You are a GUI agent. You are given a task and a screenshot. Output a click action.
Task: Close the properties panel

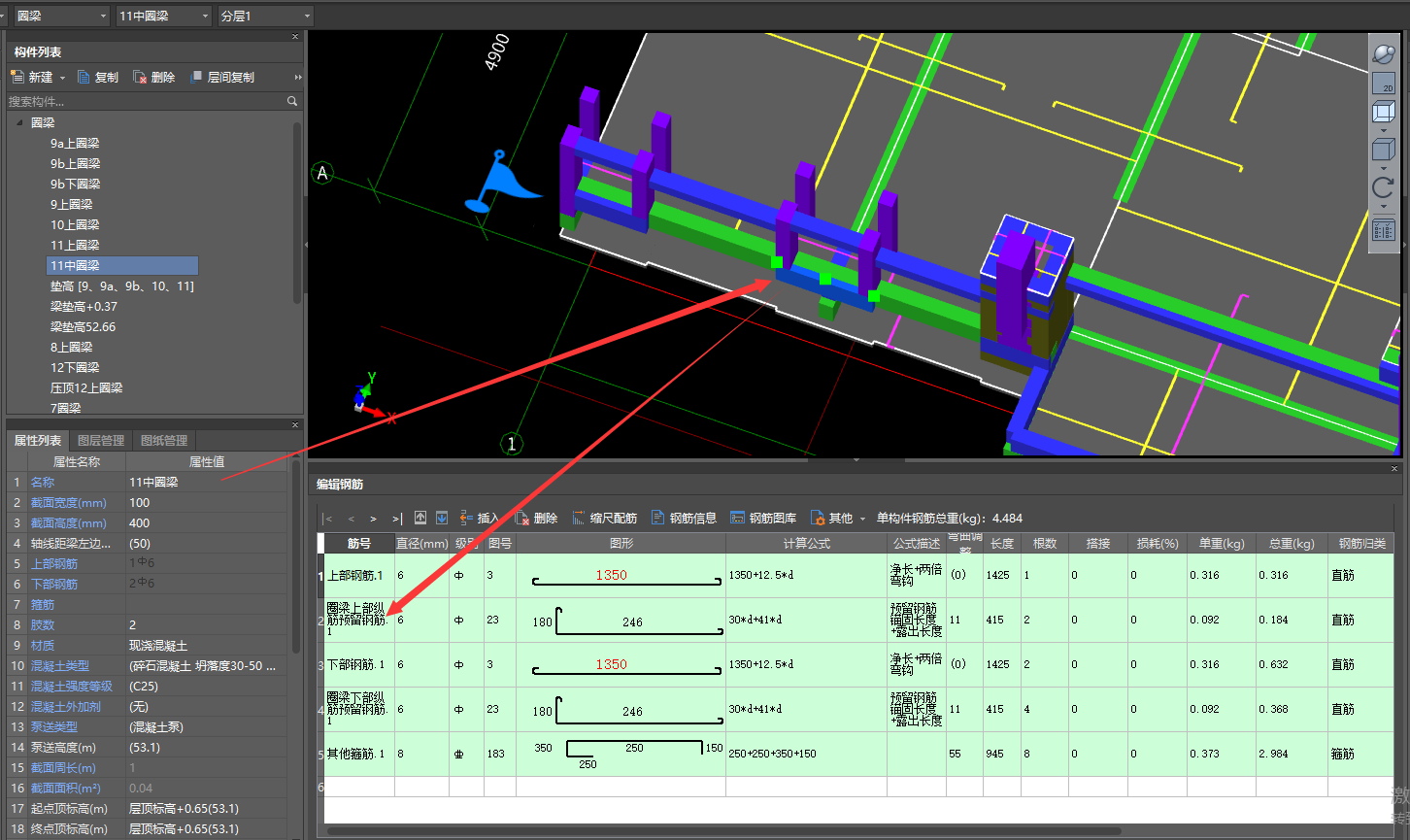(295, 425)
